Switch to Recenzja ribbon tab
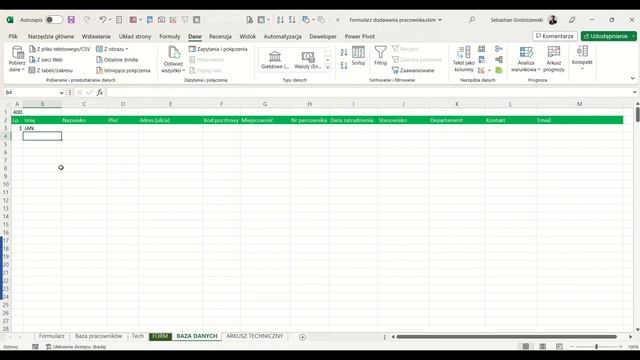 coord(220,36)
